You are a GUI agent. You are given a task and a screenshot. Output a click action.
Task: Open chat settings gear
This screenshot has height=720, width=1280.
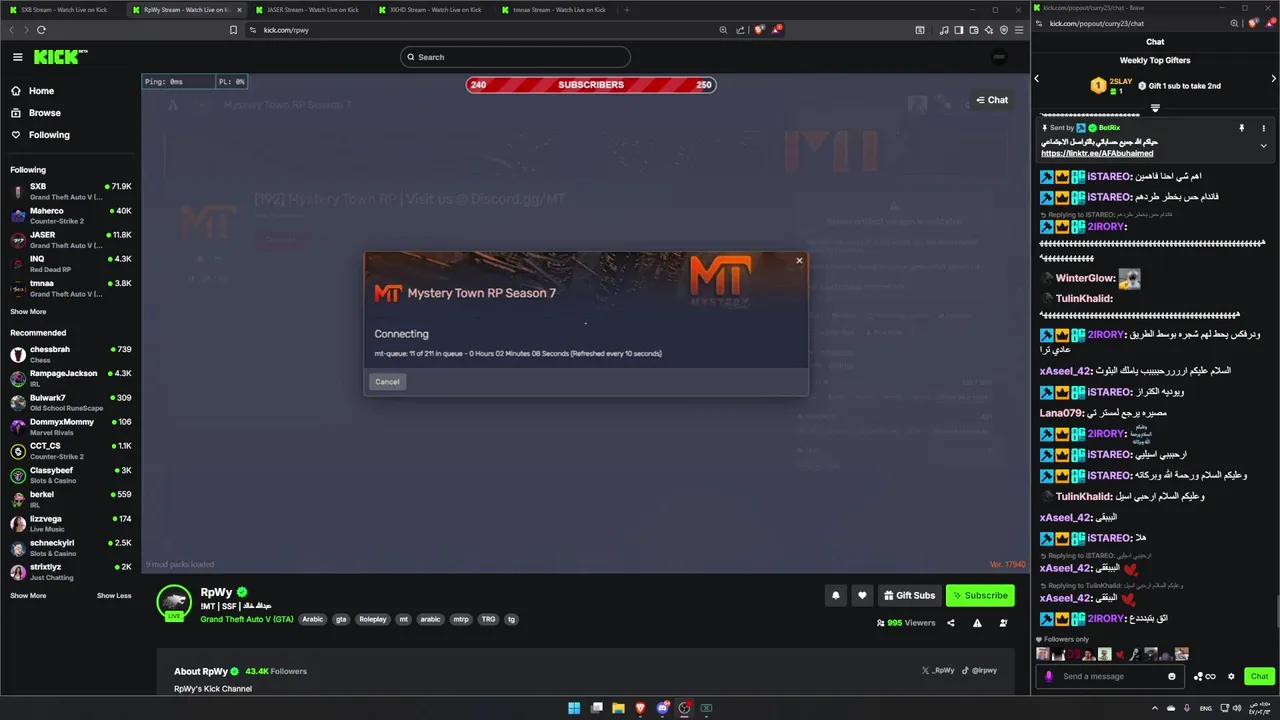click(x=1231, y=676)
